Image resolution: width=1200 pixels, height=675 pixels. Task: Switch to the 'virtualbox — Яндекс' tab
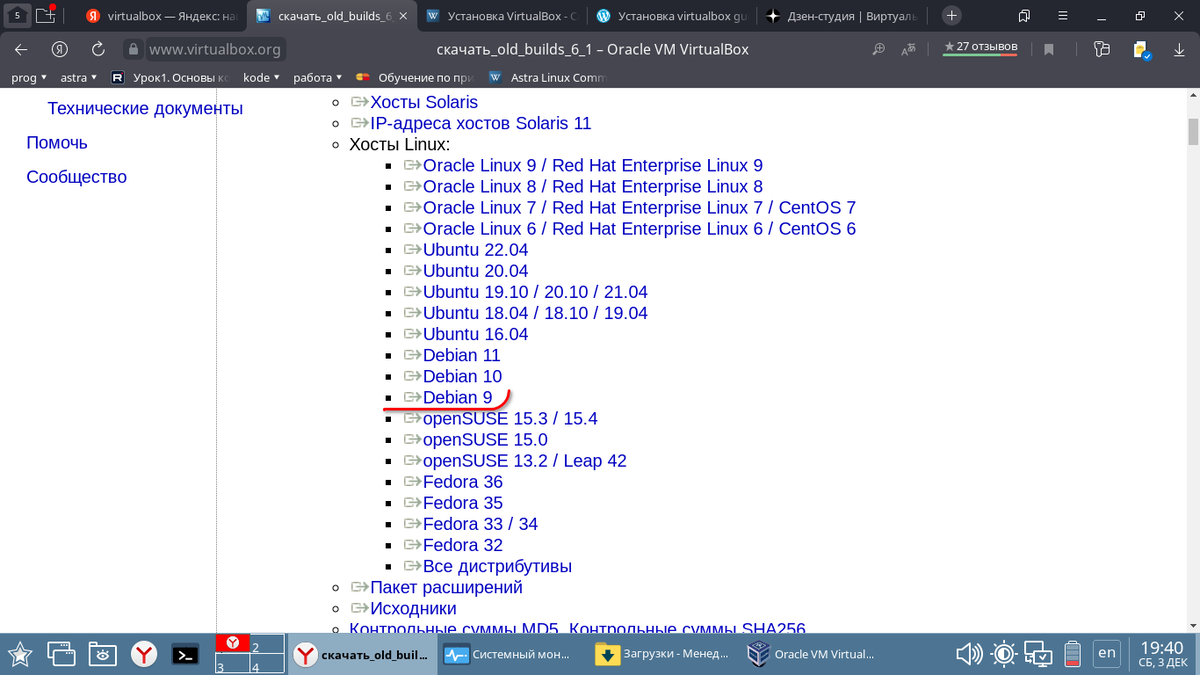coord(159,16)
